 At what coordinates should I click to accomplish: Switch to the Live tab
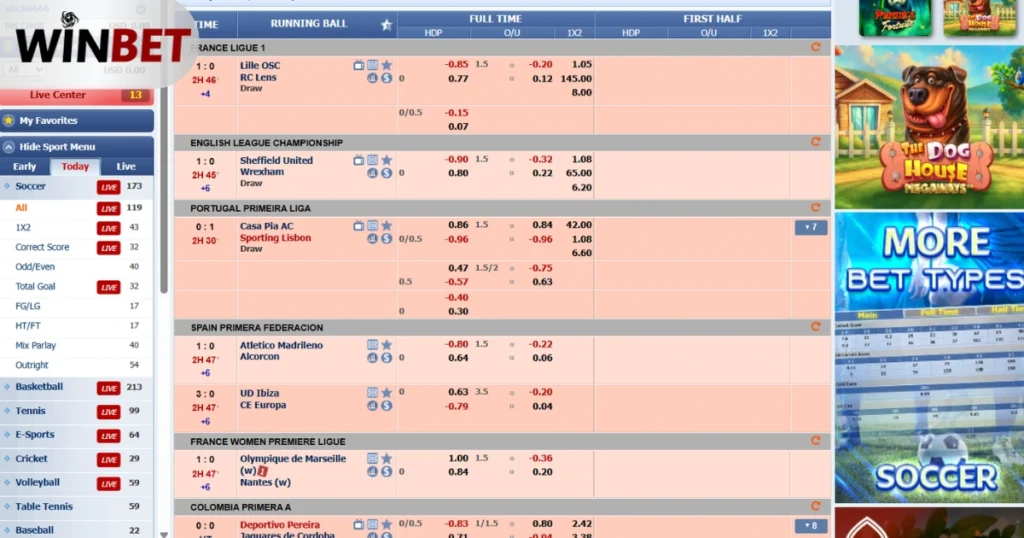coord(126,166)
